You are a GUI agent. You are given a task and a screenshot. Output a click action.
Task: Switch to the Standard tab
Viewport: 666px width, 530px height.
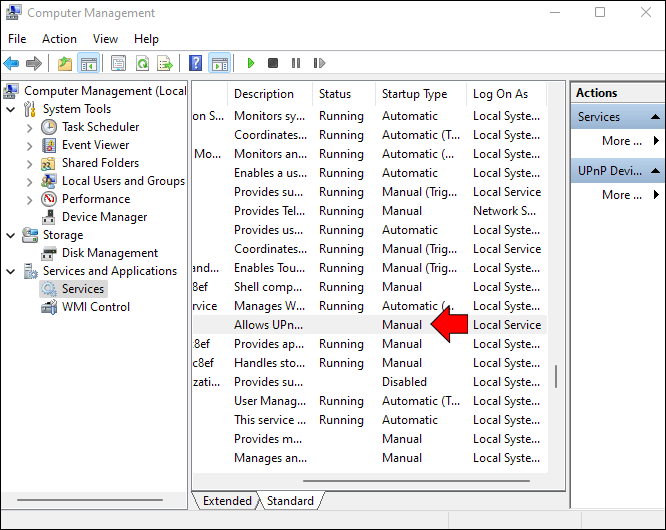[291, 501]
